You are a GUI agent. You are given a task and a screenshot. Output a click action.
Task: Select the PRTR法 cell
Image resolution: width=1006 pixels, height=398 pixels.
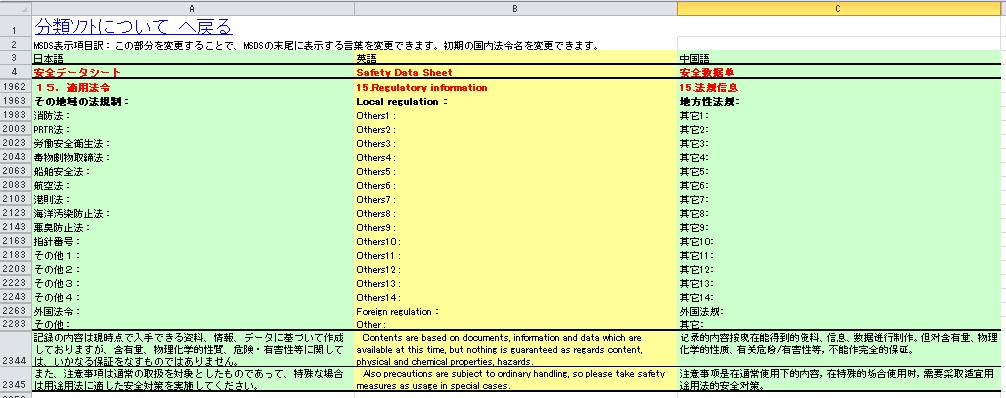(x=192, y=130)
